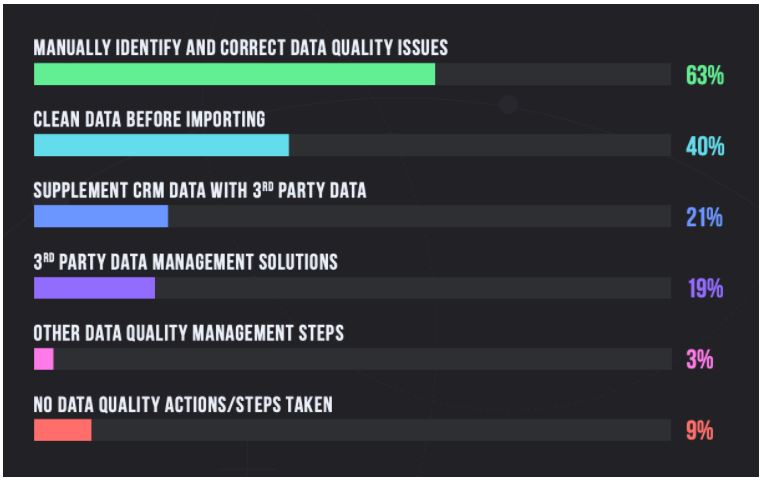
Task: Select the 9% value label
Action: point(700,431)
